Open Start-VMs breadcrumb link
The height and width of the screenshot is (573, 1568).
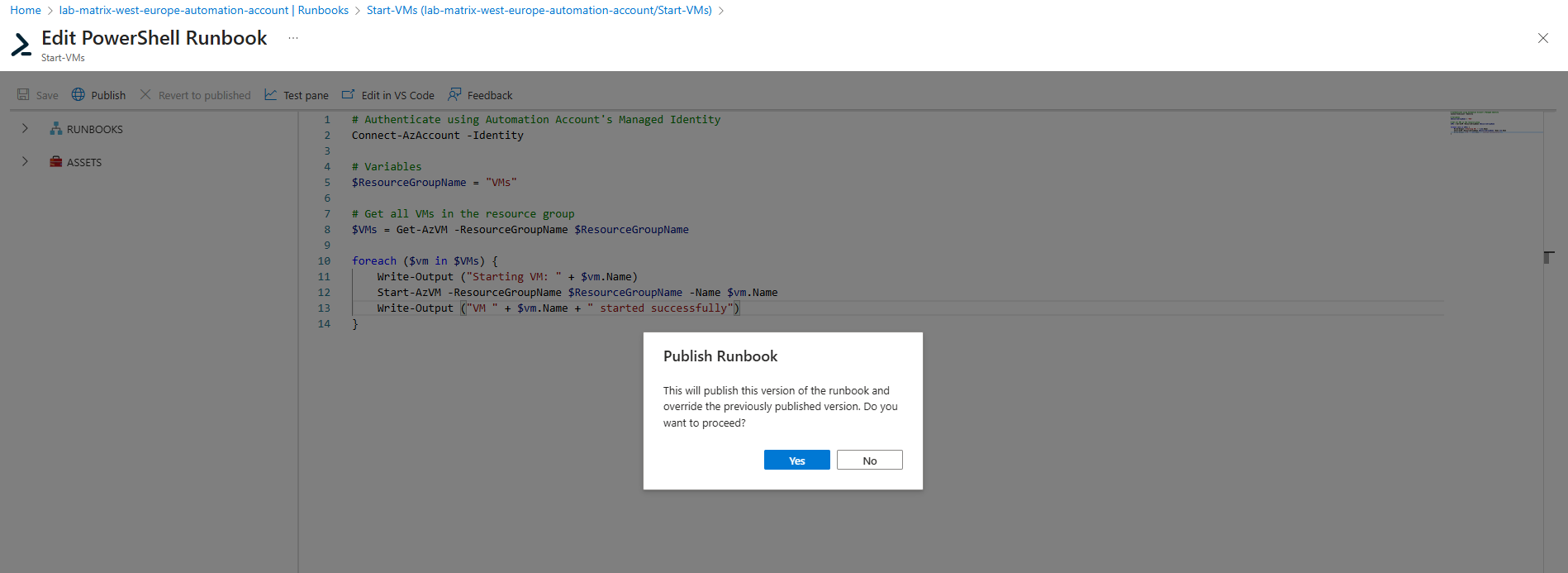(x=539, y=10)
